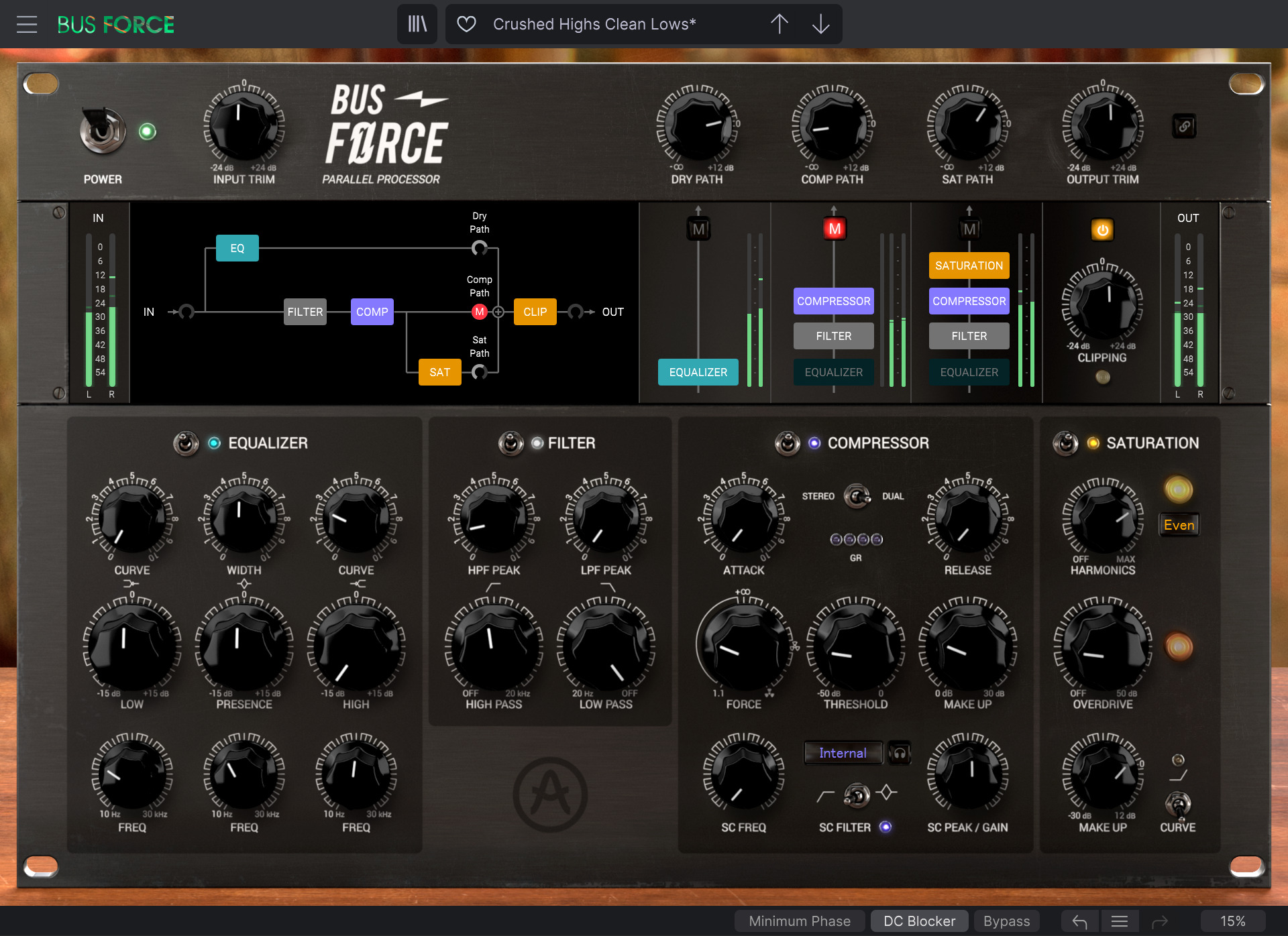The height and width of the screenshot is (936, 1288).
Task: Click FILTER module in Comp Path
Action: point(834,336)
